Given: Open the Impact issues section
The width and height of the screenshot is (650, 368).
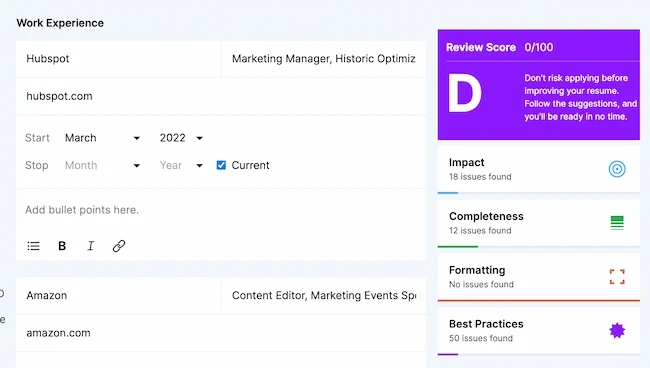Looking at the screenshot, I should [x=538, y=169].
